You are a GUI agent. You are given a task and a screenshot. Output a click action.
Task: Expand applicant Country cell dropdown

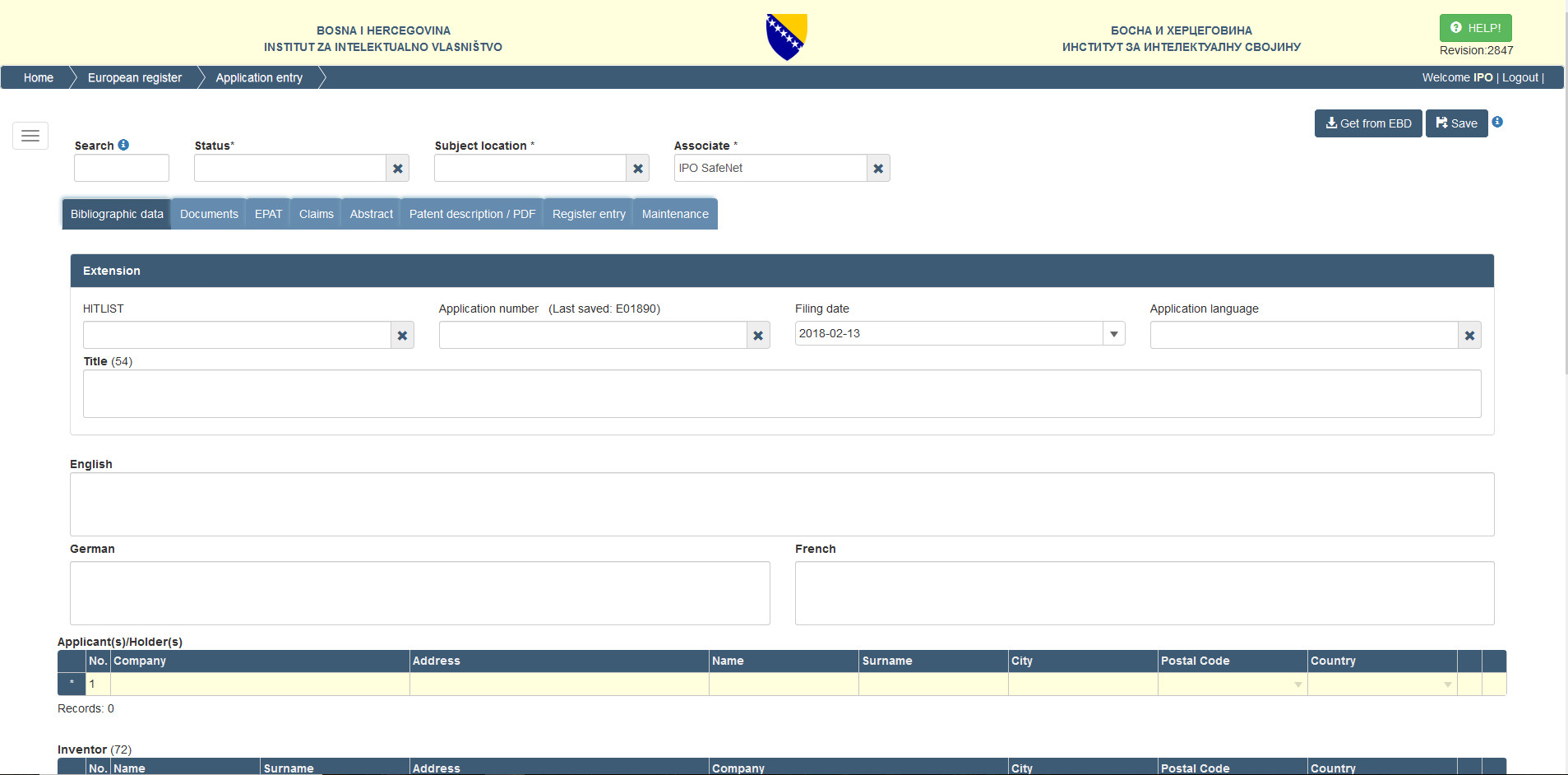pos(1448,685)
